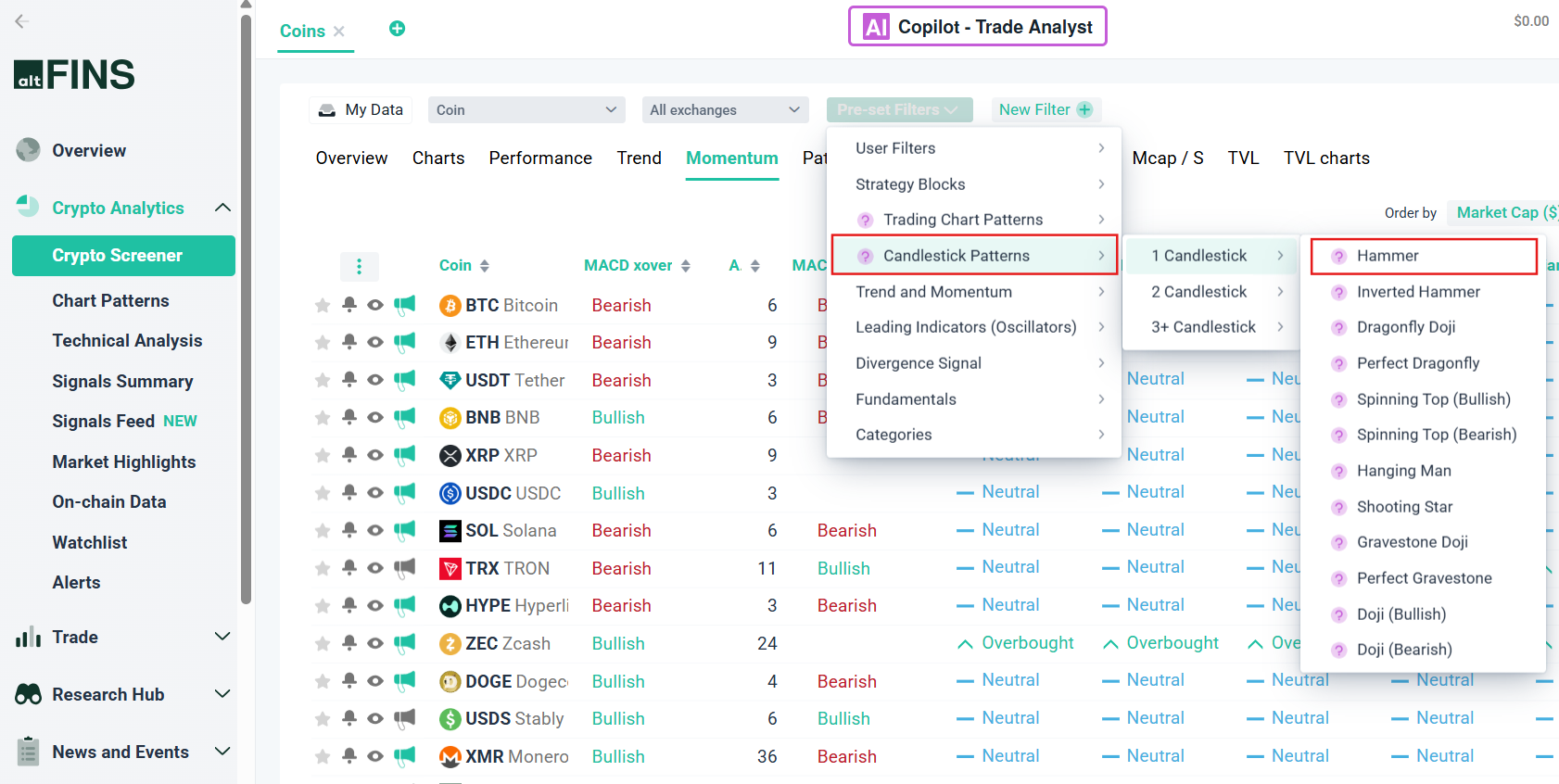
Task: Add a new tab with plus icon
Action: (x=397, y=29)
